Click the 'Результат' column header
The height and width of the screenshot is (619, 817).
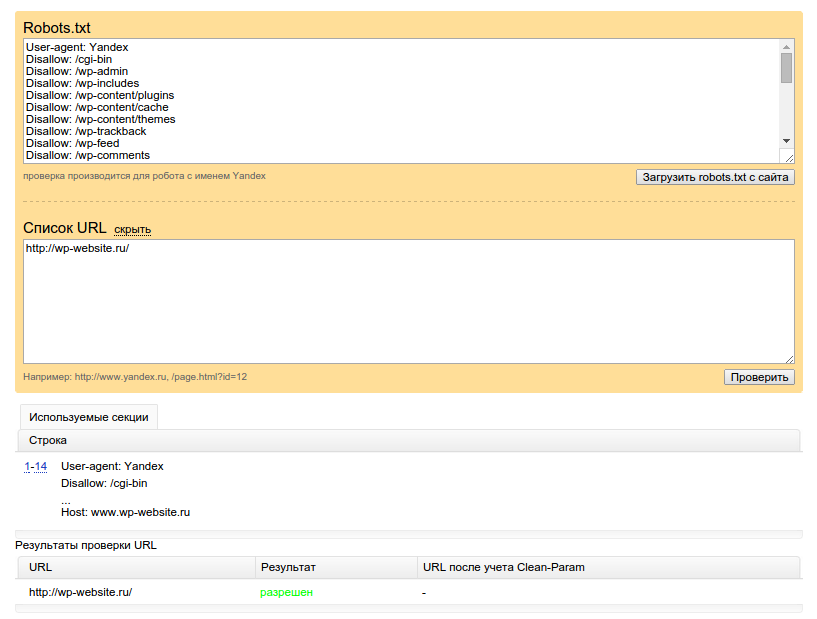click(x=288, y=567)
